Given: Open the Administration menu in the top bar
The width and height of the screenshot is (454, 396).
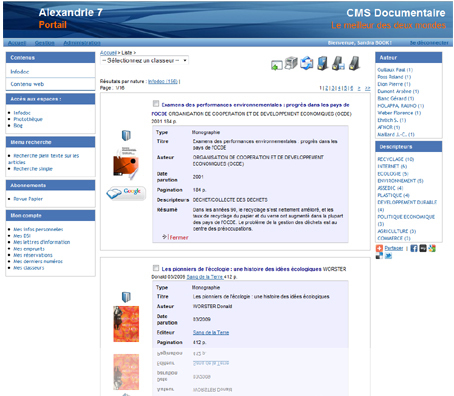Looking at the screenshot, I should [82, 43].
